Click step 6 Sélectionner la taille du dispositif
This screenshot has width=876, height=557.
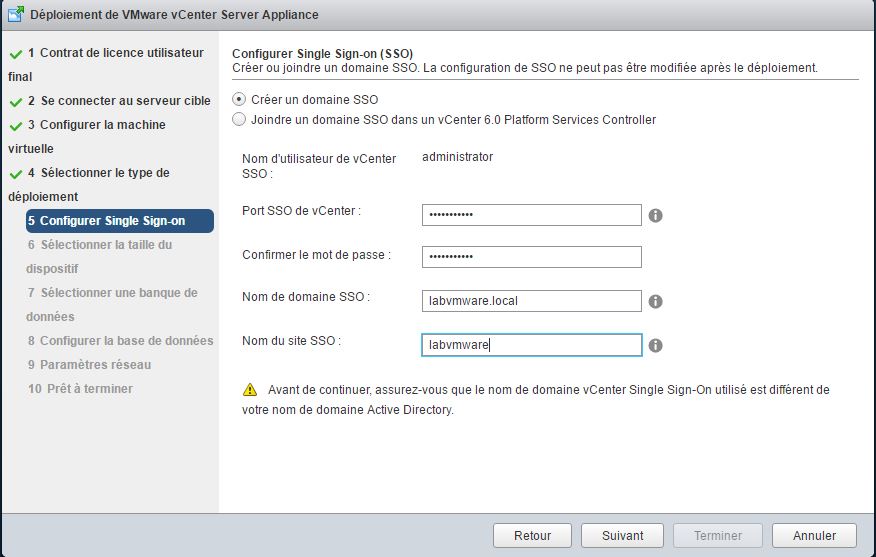(99, 256)
